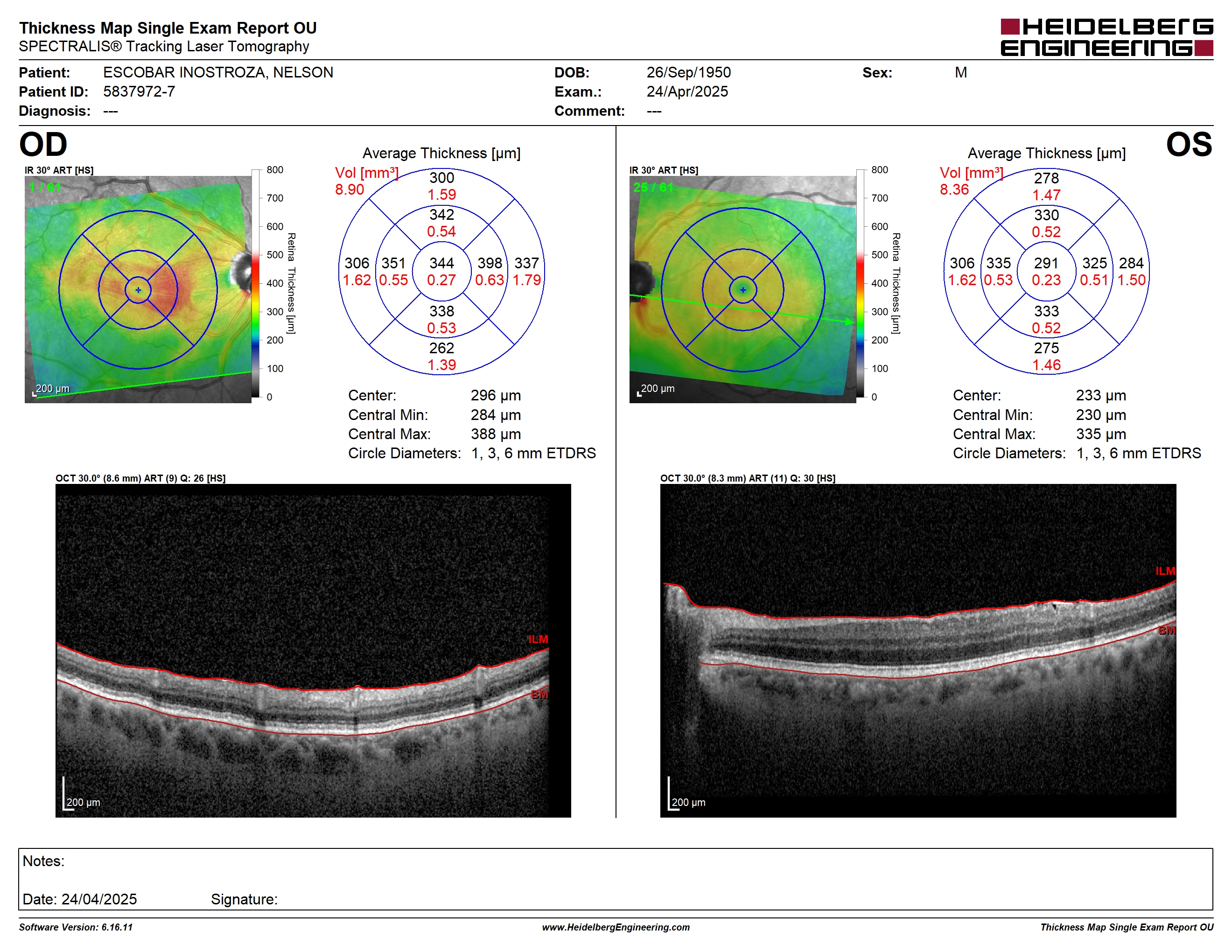Select OS inner superior thickness 330
Viewport: 1232px width, 952px height.
(1046, 215)
